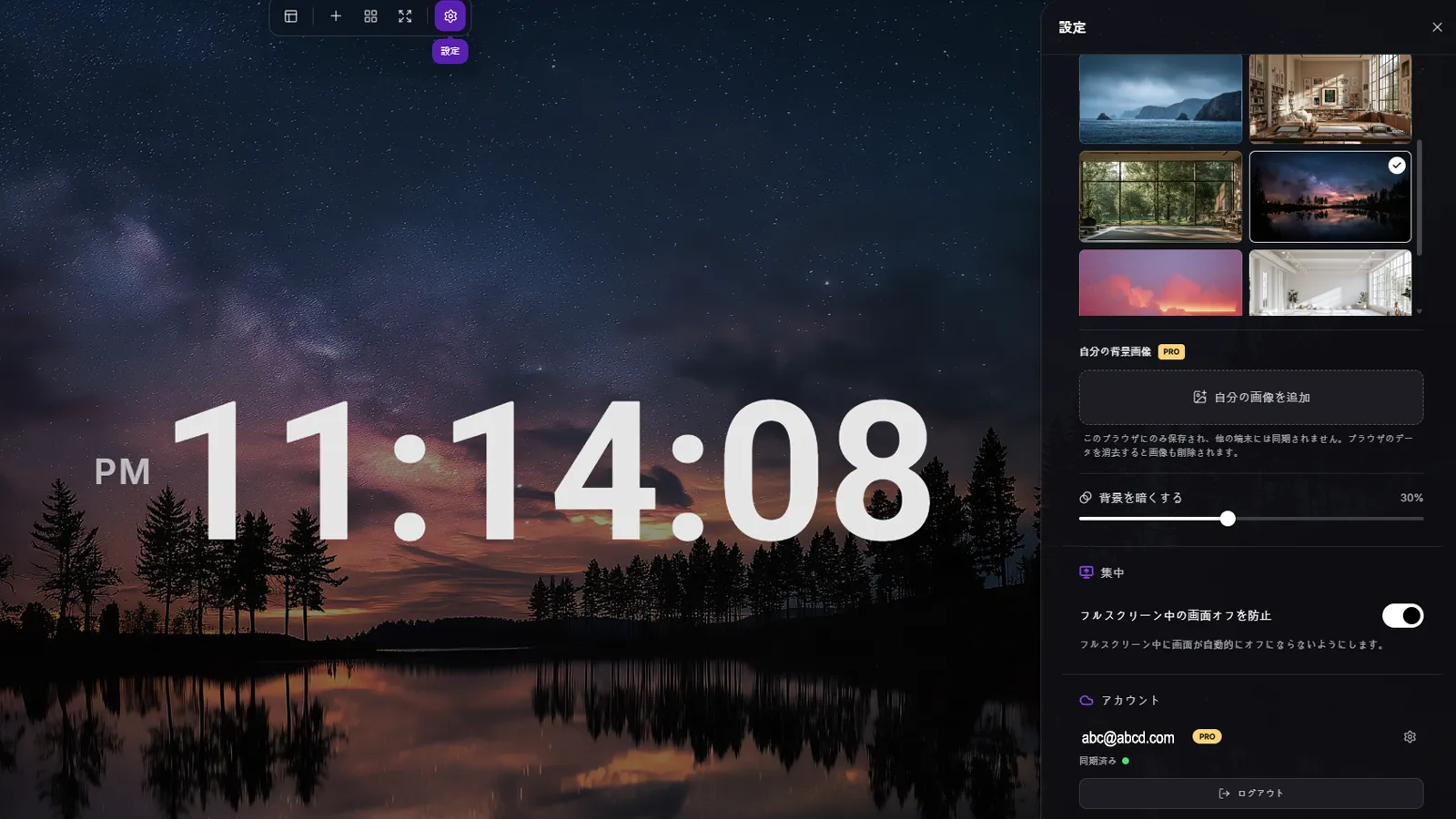
Task: Click the monitor icon beside 集中
Action: tap(1086, 572)
